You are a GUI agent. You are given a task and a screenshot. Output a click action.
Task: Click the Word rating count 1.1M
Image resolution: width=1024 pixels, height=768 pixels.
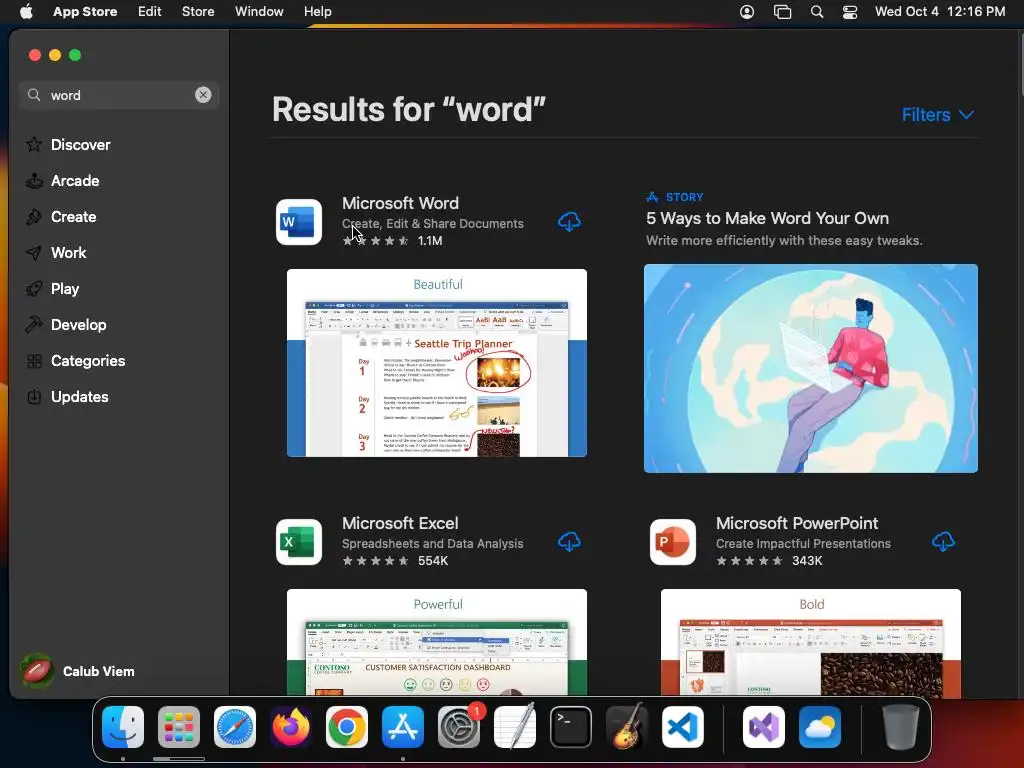point(430,240)
